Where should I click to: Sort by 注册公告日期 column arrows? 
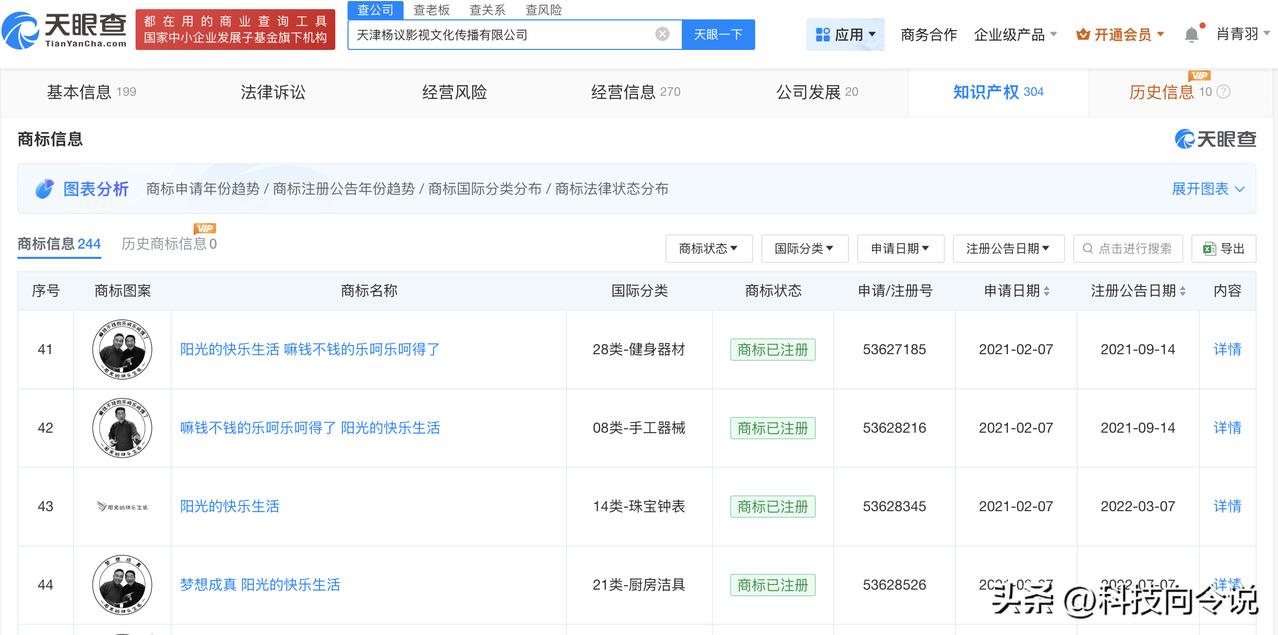tap(1183, 291)
